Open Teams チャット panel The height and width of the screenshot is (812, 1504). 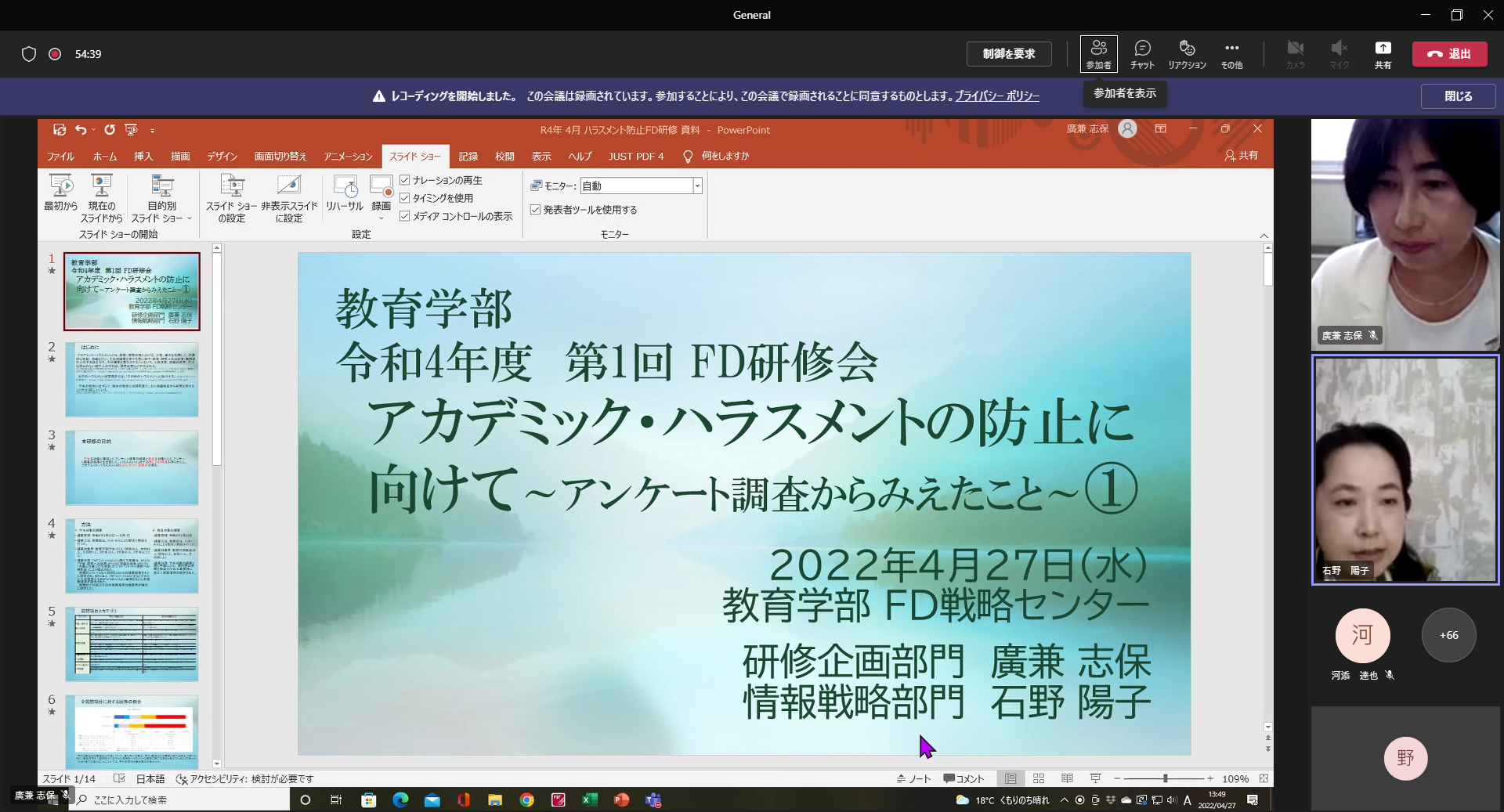[1141, 53]
